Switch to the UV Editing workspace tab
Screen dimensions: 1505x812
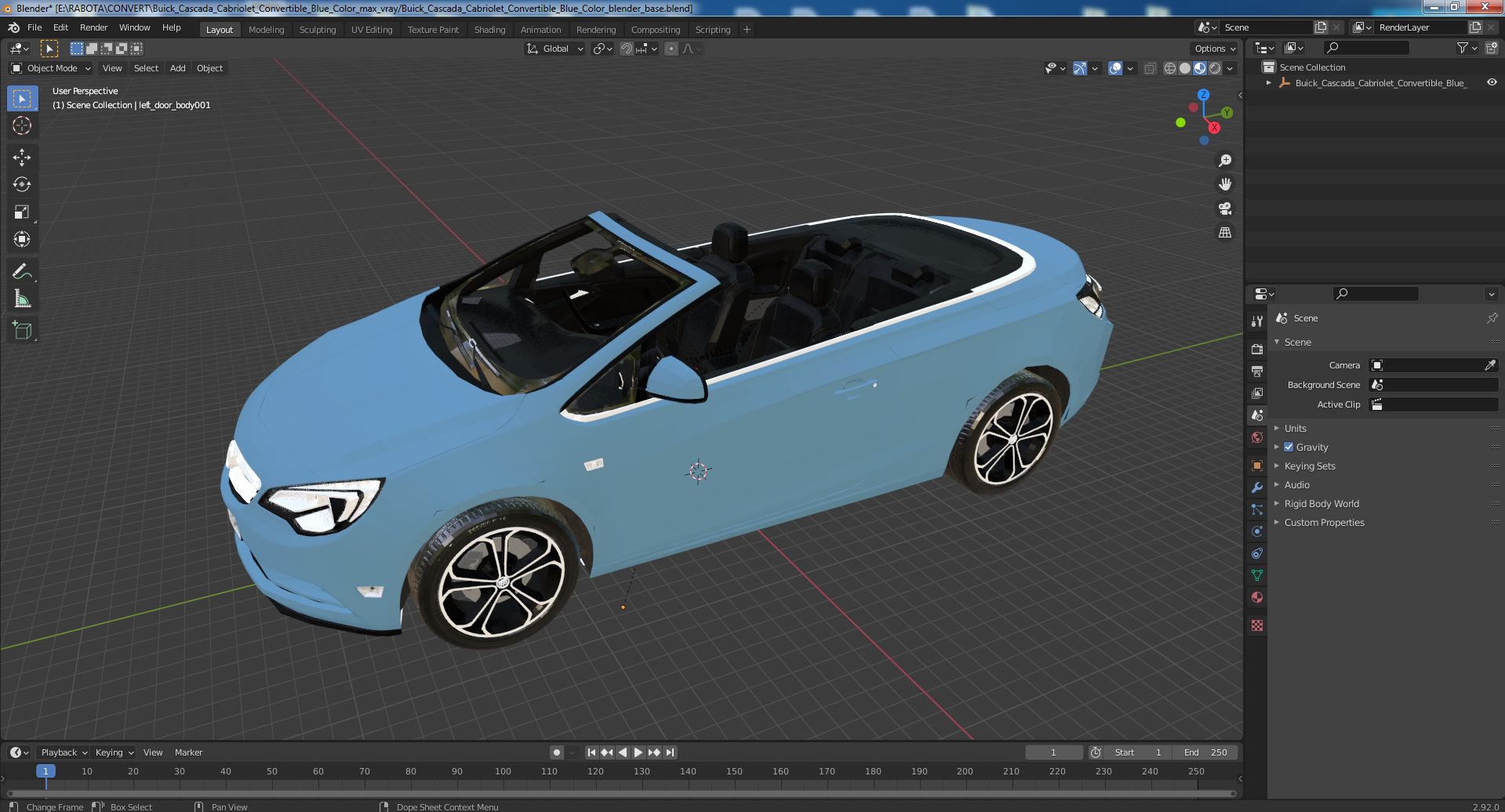[x=372, y=29]
